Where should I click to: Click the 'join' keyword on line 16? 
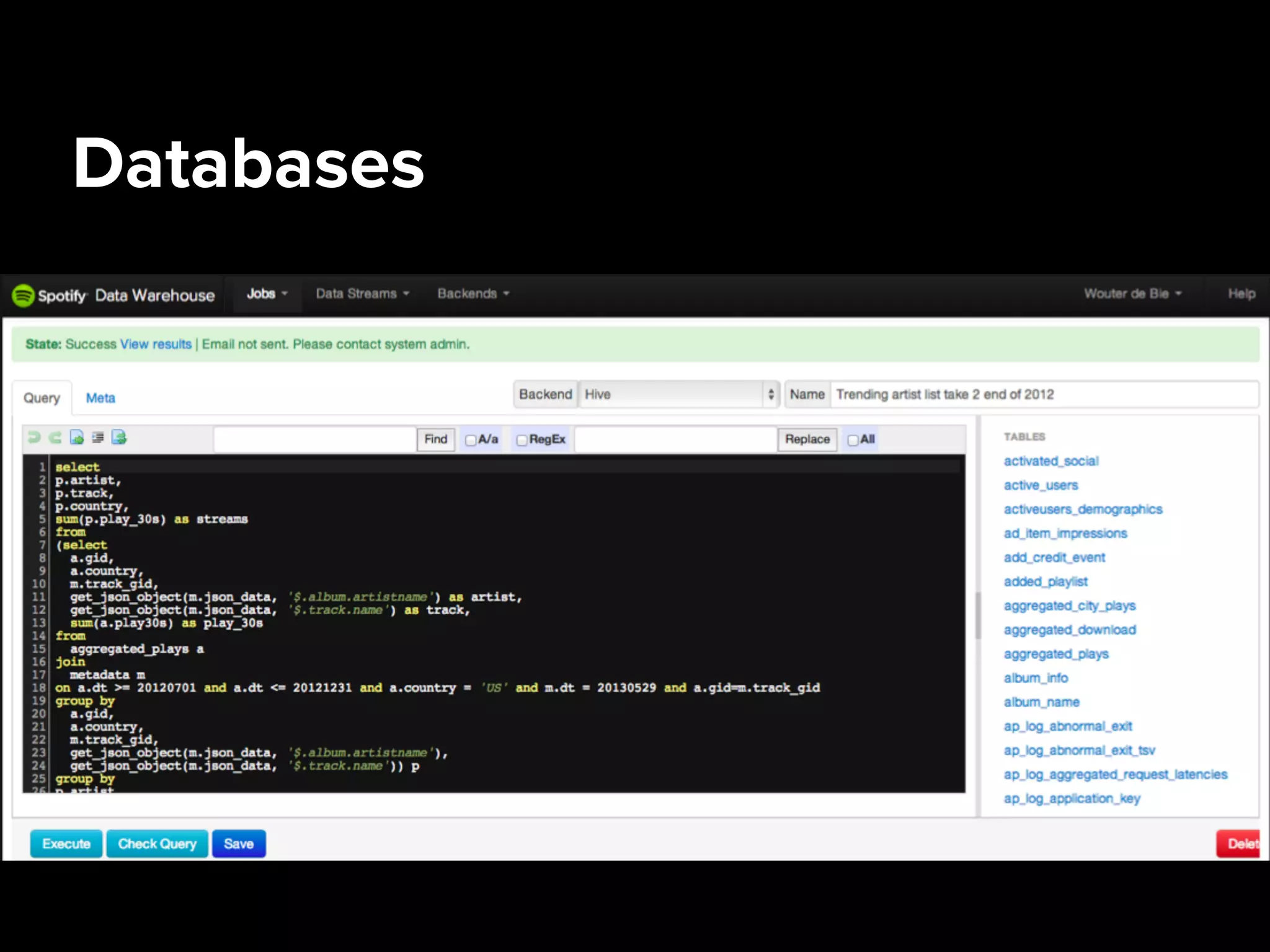click(x=70, y=662)
